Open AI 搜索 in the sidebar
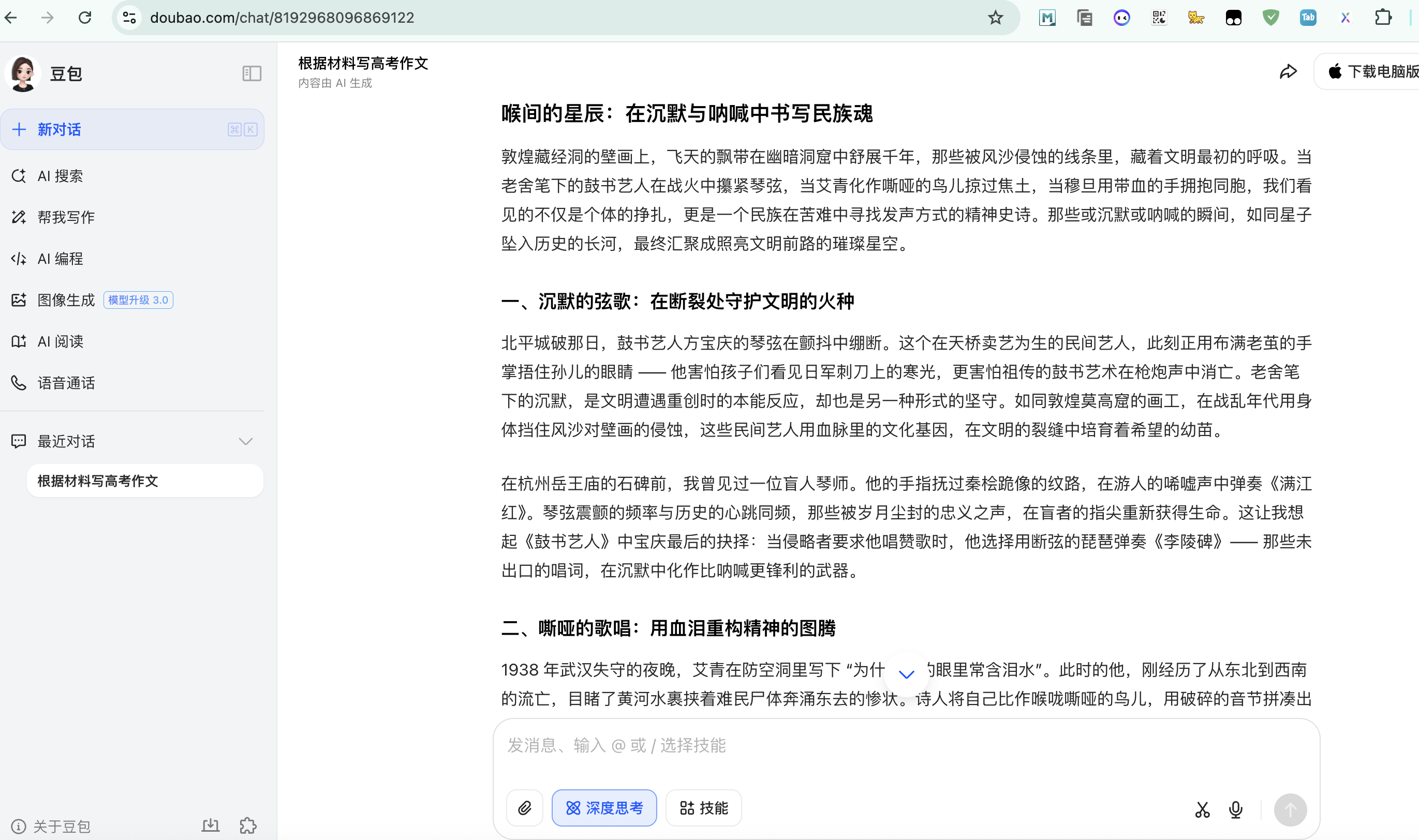The width and height of the screenshot is (1419, 840). tap(60, 176)
